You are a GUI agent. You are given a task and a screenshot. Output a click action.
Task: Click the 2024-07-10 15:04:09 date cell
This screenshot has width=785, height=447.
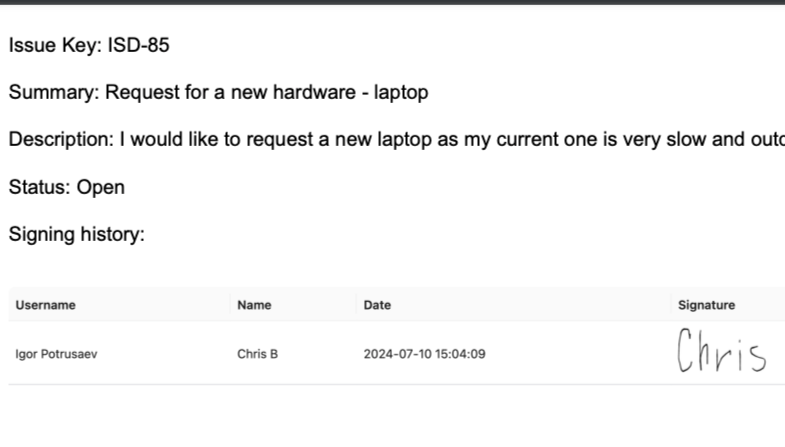coord(425,353)
